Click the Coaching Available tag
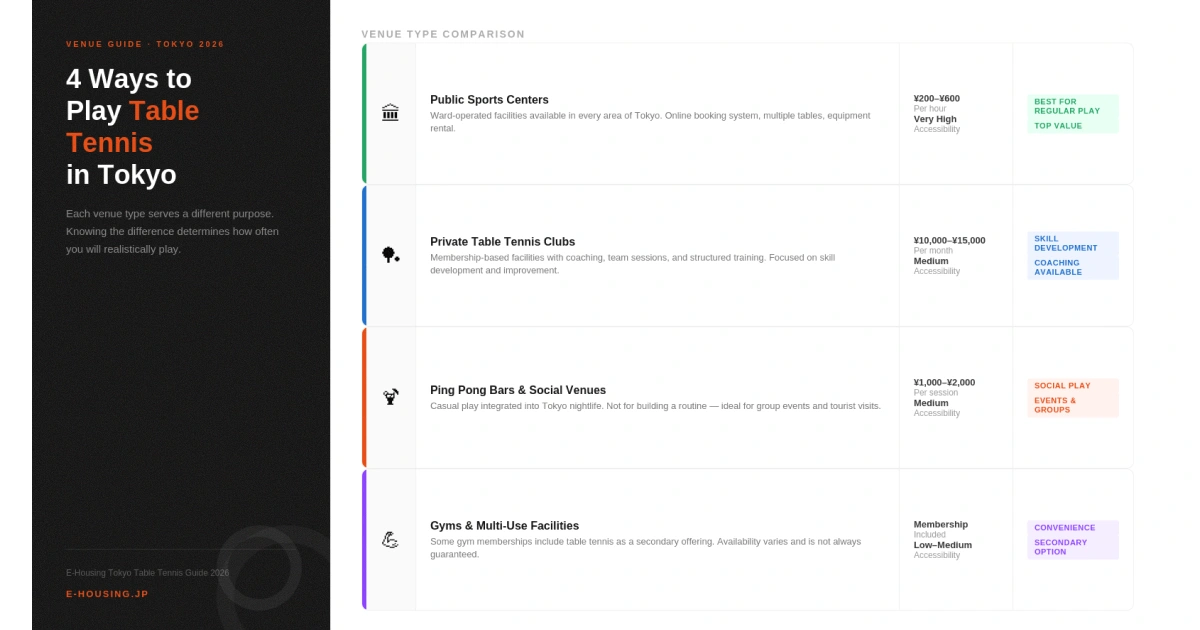 pos(1057,268)
